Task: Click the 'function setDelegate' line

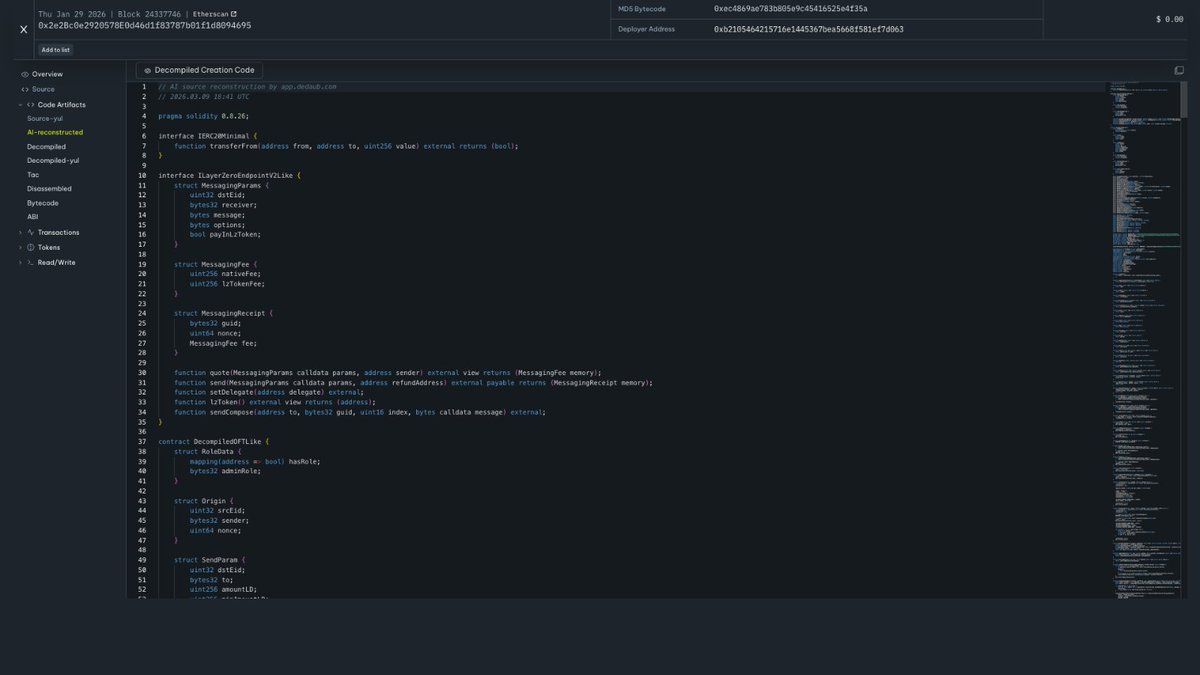Action: coord(269,392)
